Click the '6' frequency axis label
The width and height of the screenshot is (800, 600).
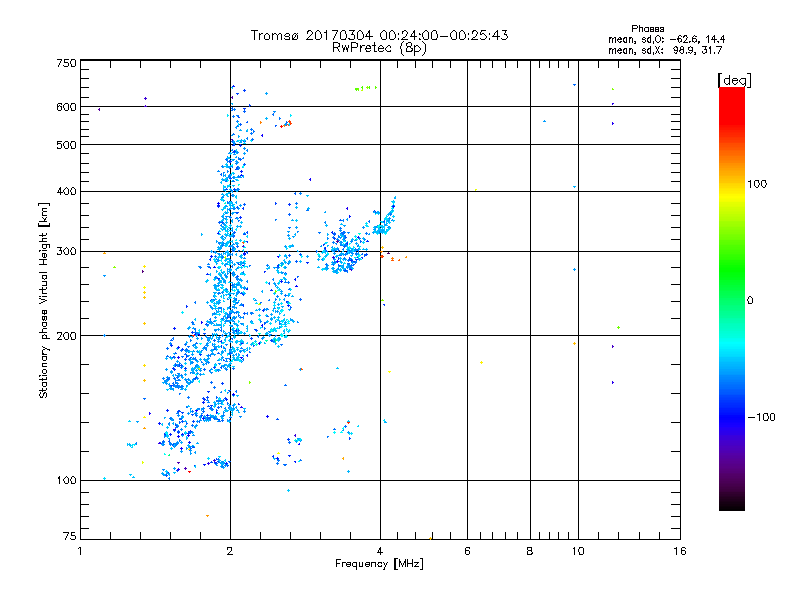(467, 552)
